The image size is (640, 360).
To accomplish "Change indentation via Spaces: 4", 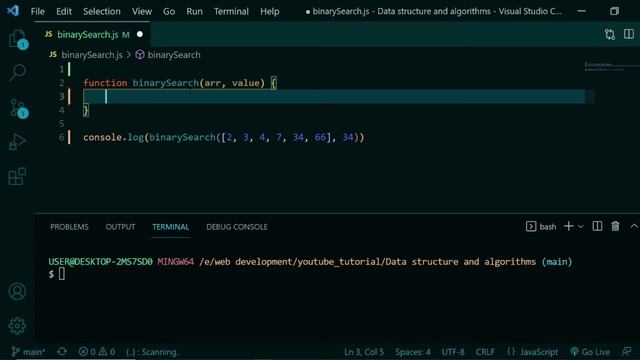I will pos(412,352).
